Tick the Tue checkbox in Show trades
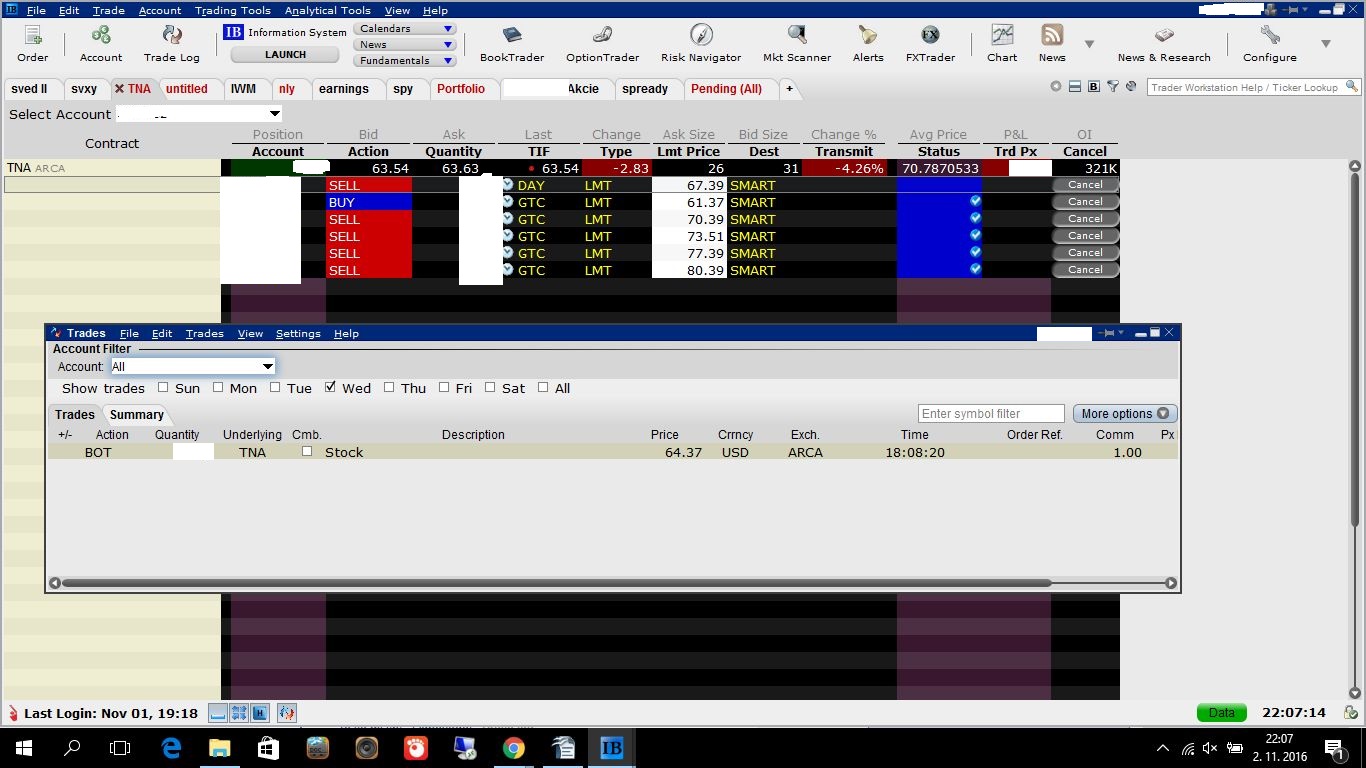 point(275,387)
